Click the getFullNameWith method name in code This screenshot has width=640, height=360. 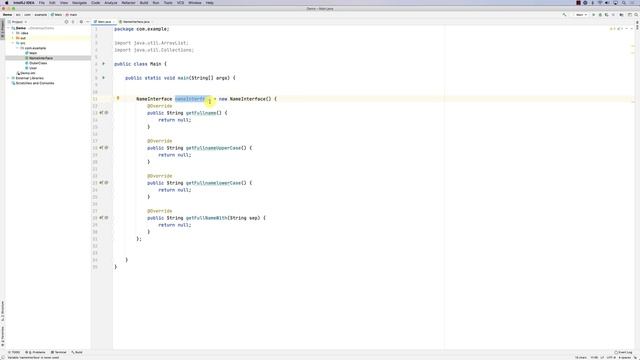click(x=206, y=218)
